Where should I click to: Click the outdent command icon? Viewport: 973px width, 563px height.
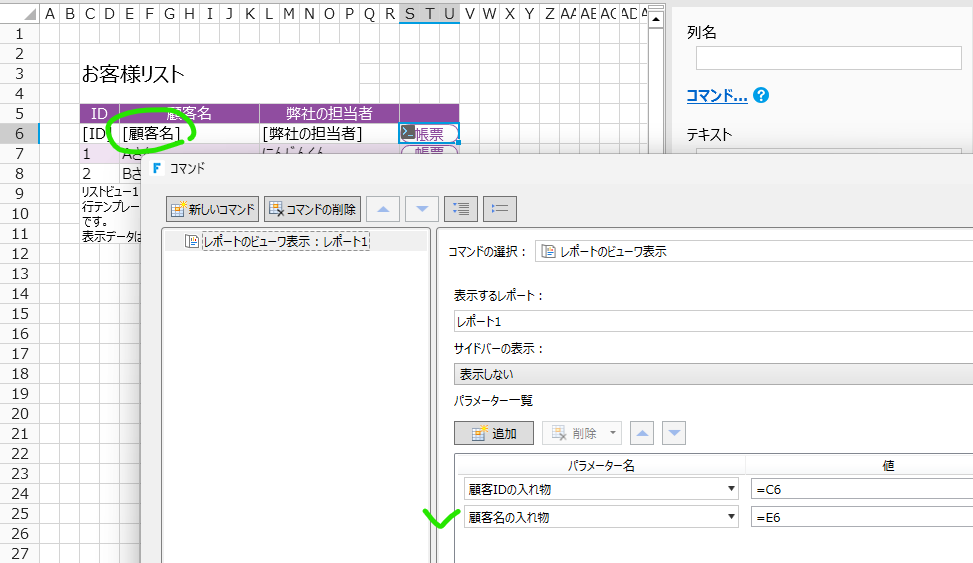point(500,209)
